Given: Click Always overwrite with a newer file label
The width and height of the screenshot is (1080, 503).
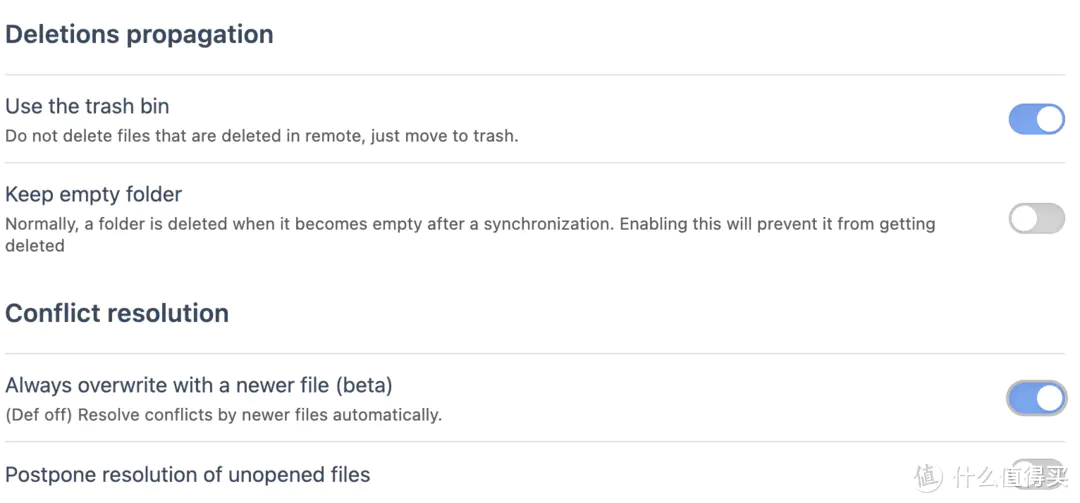Looking at the screenshot, I should click(198, 385).
